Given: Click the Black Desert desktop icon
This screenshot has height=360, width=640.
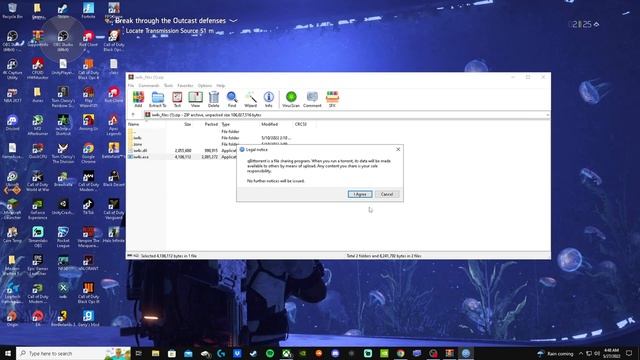Looking at the screenshot, I should pos(113,178).
